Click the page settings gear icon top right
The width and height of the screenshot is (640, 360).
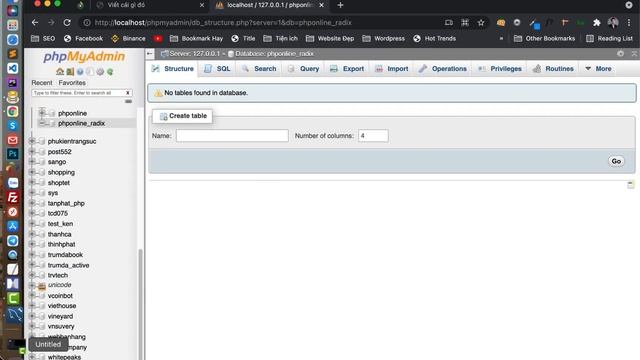click(x=620, y=53)
